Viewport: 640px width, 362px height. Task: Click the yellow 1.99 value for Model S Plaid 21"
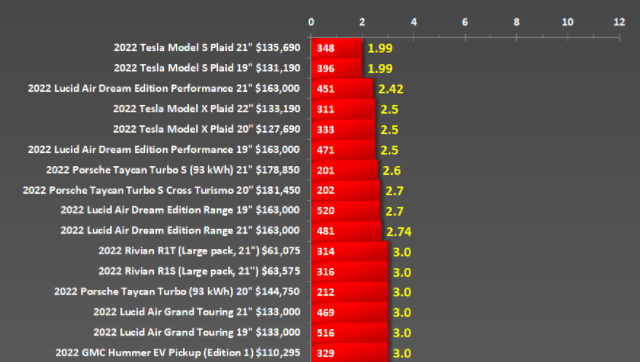380,49
